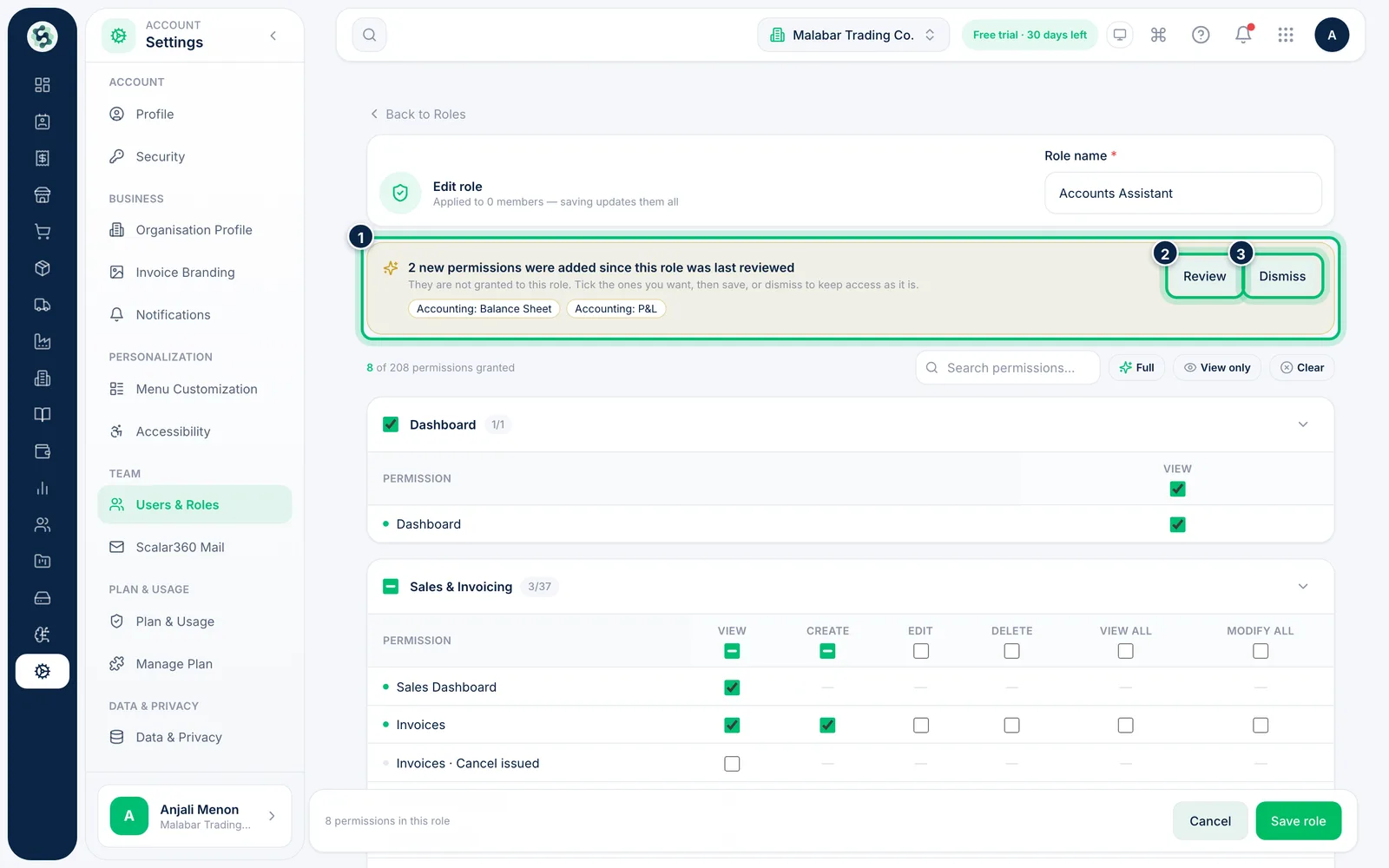Open the factory icon in left rail
This screenshot has height=868, width=1389.
[42, 341]
